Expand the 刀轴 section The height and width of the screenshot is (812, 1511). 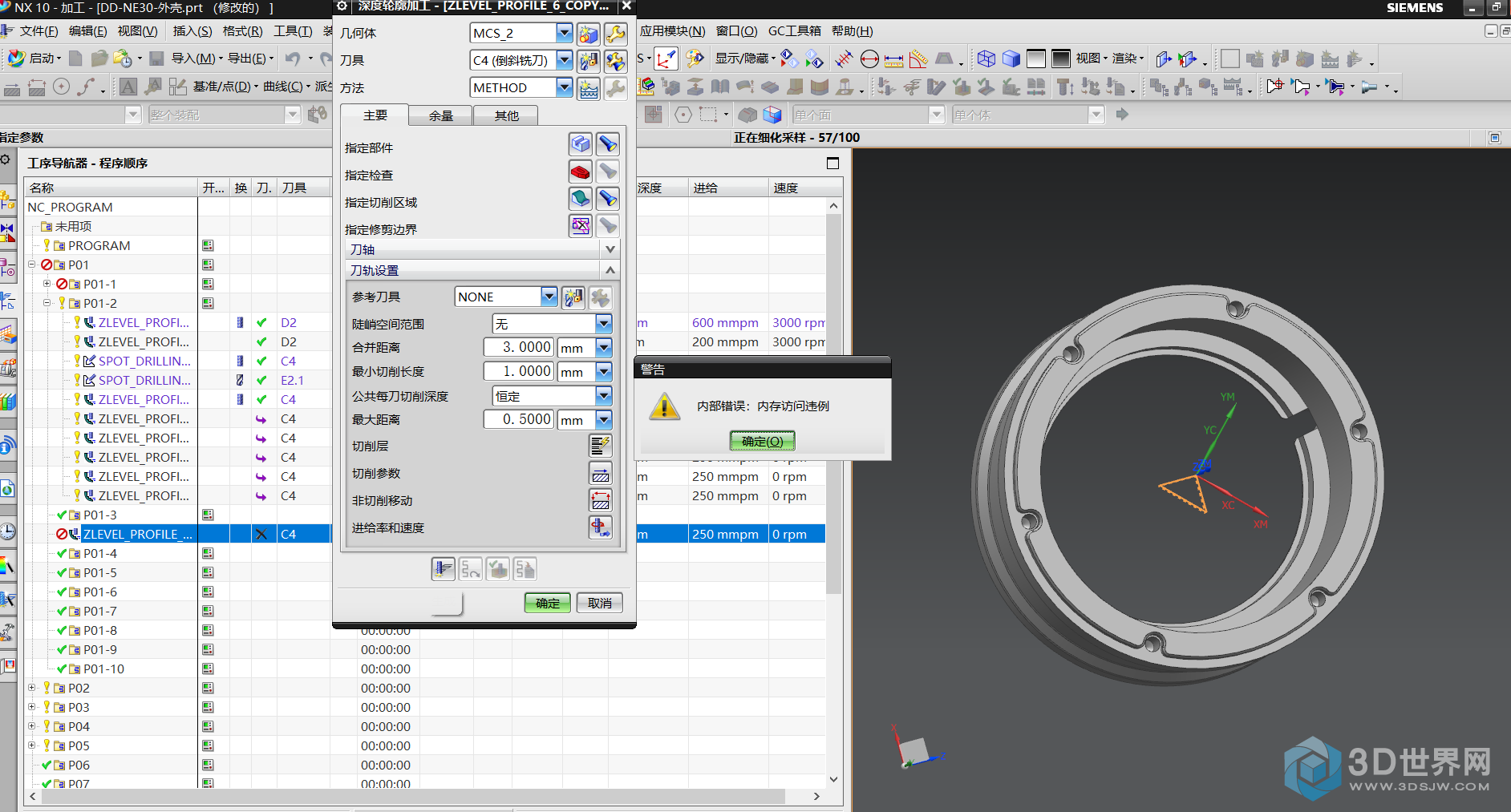(x=610, y=249)
